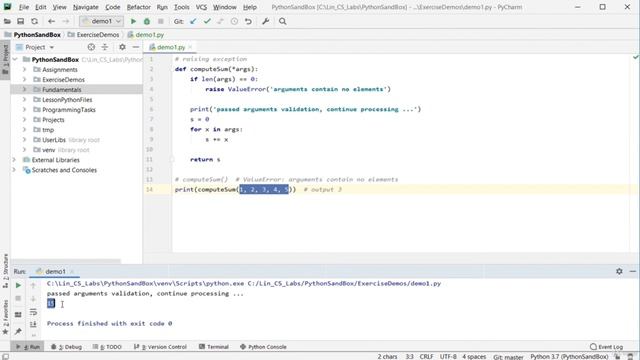Expand the ProgrammingTasks folder

click(24, 109)
